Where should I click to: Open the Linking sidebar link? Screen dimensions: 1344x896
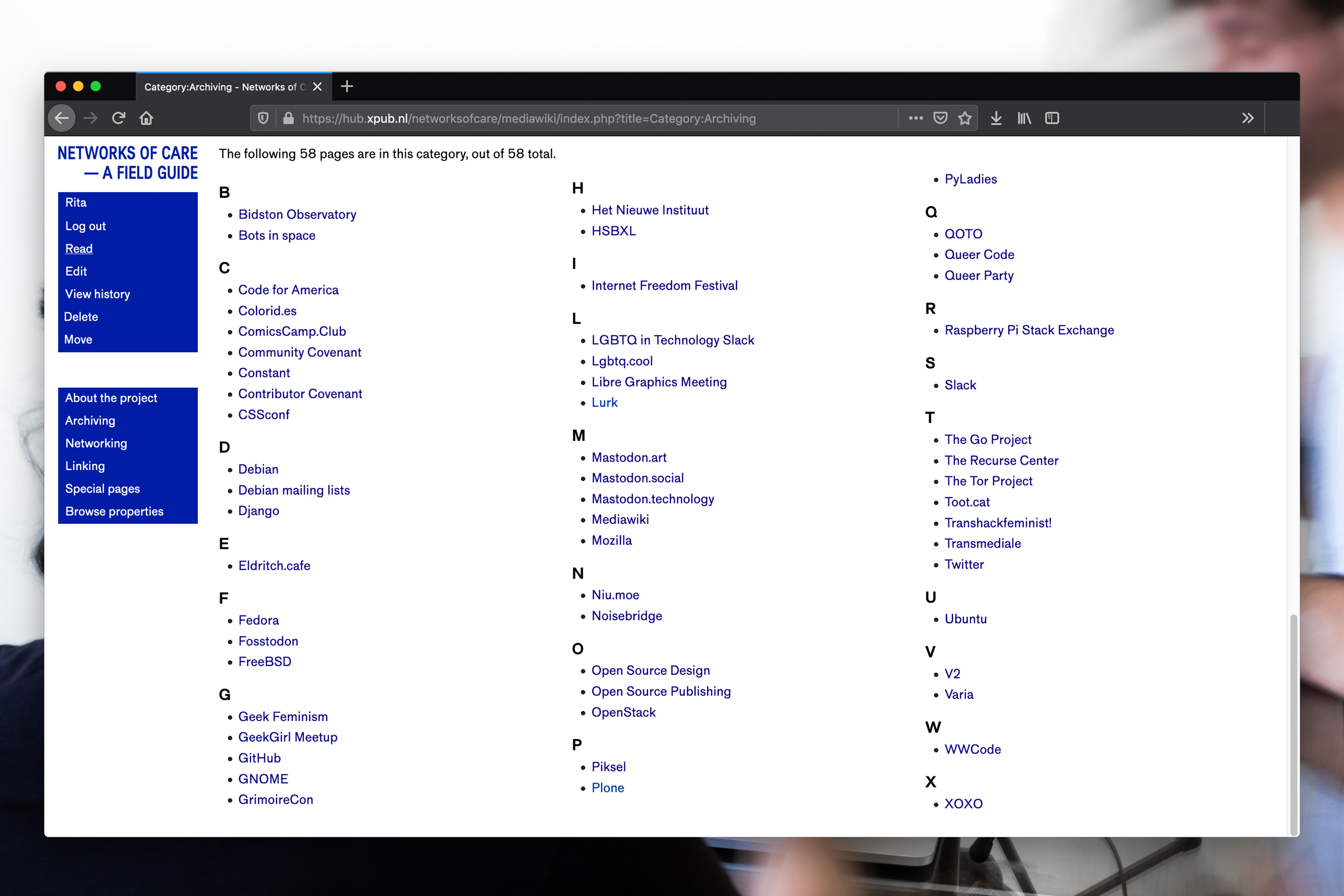pos(85,466)
